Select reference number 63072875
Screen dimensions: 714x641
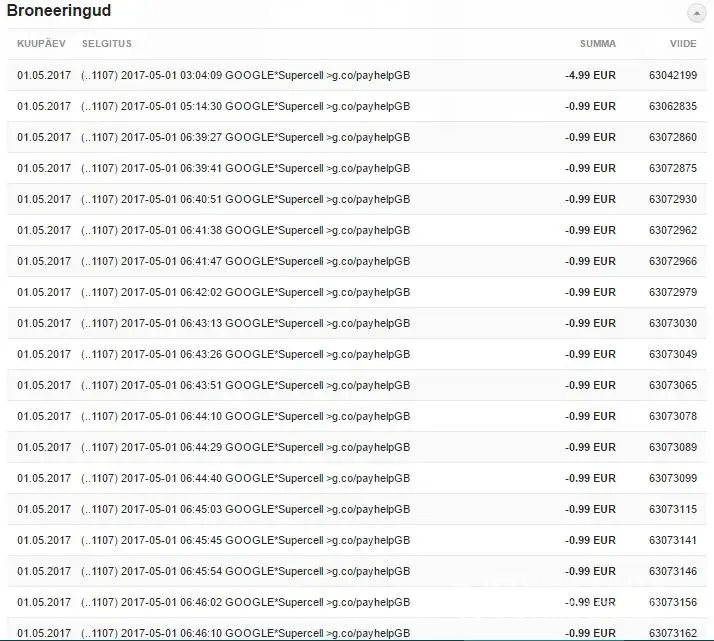tap(673, 168)
